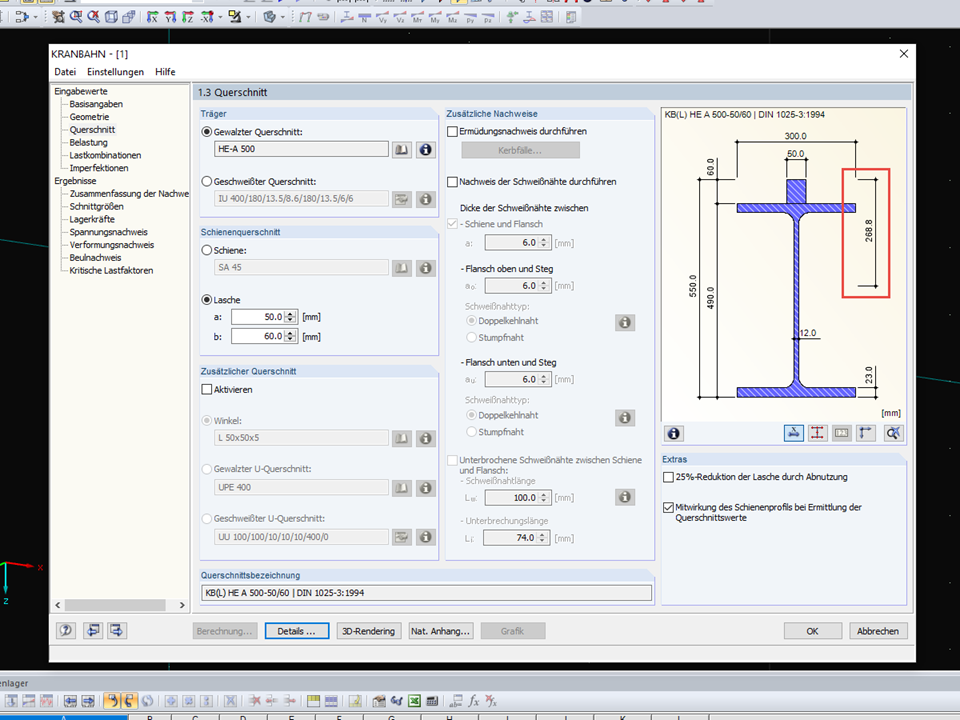Toggle dimension display in cross-section preview
The width and height of the screenshot is (960, 720).
[x=793, y=433]
